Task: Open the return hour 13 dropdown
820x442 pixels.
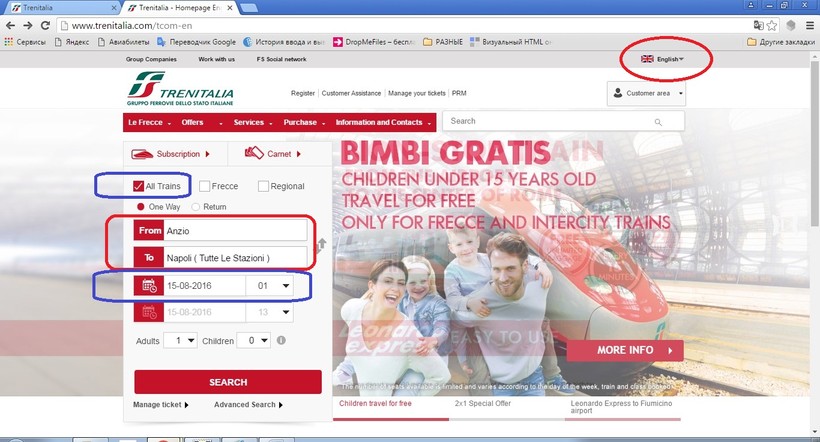Action: click(x=269, y=312)
